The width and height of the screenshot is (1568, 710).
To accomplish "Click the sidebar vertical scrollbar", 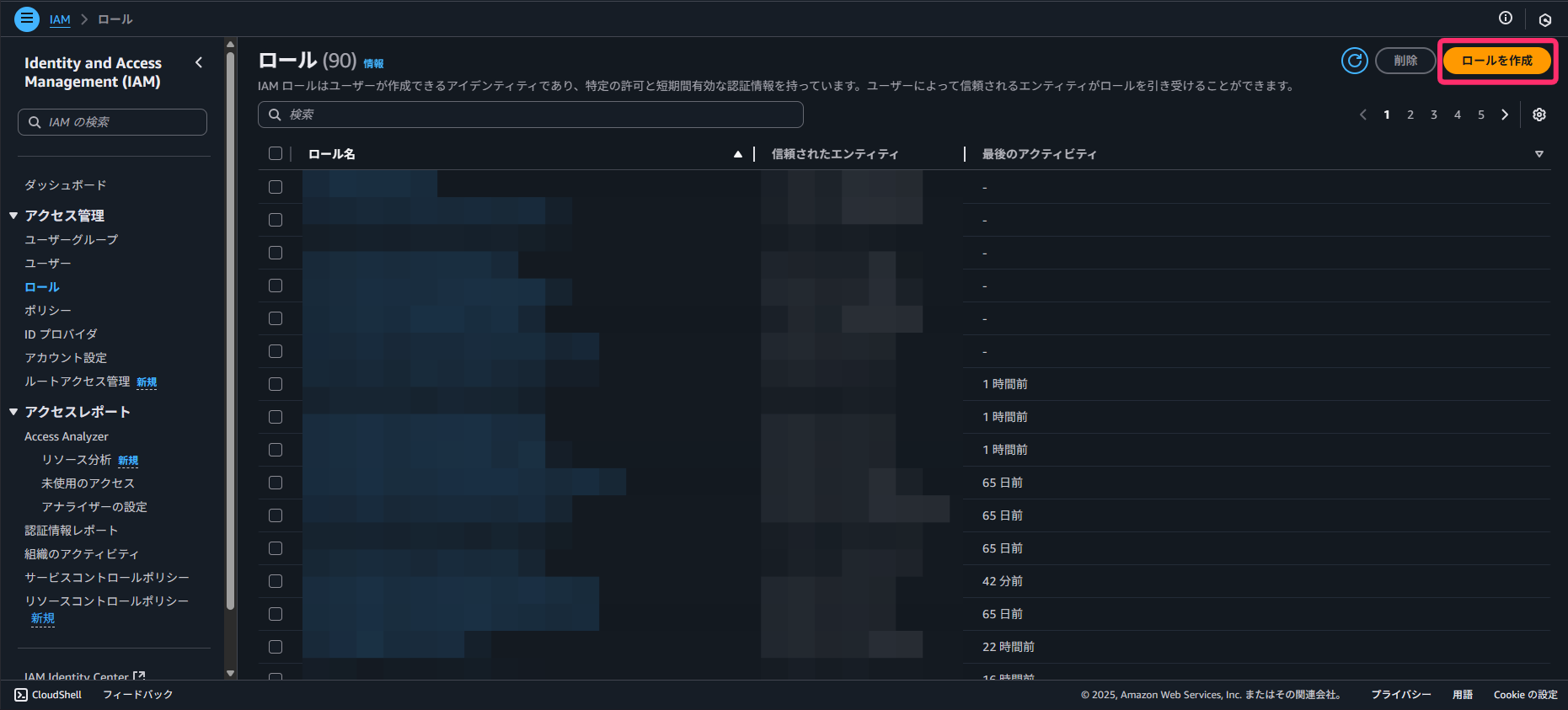I will click(230, 331).
